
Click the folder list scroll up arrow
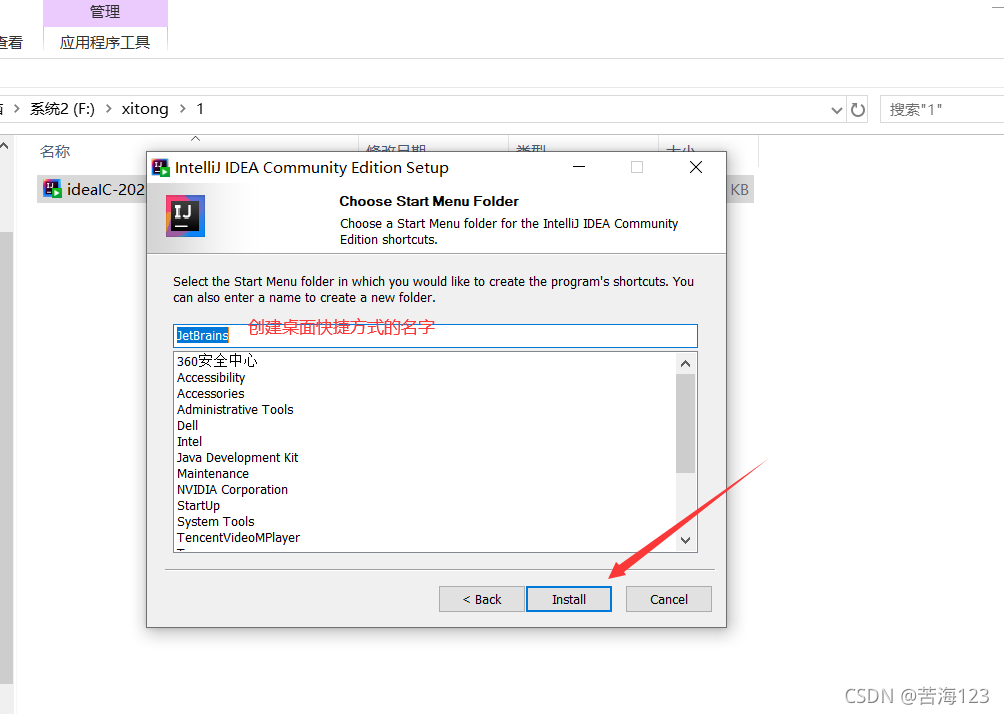pos(685,364)
